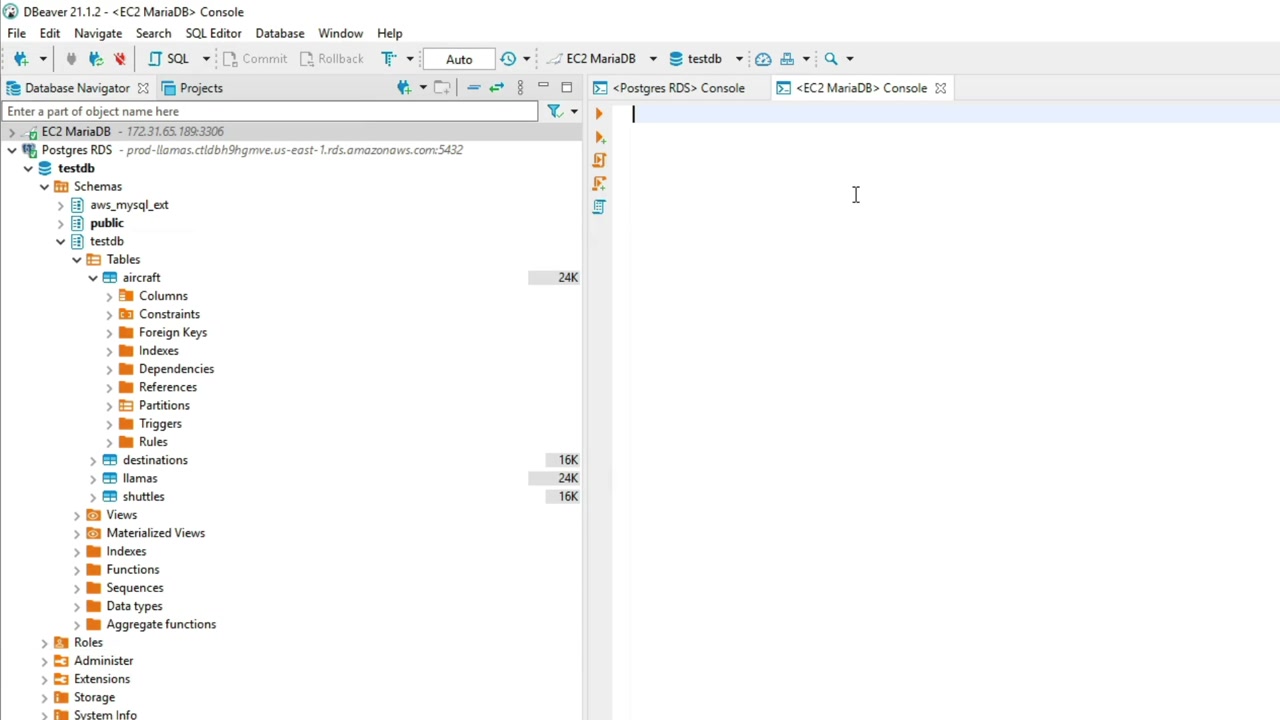The height and width of the screenshot is (720, 1280).
Task: Expand the Foreign Keys folder
Action: pos(109,333)
